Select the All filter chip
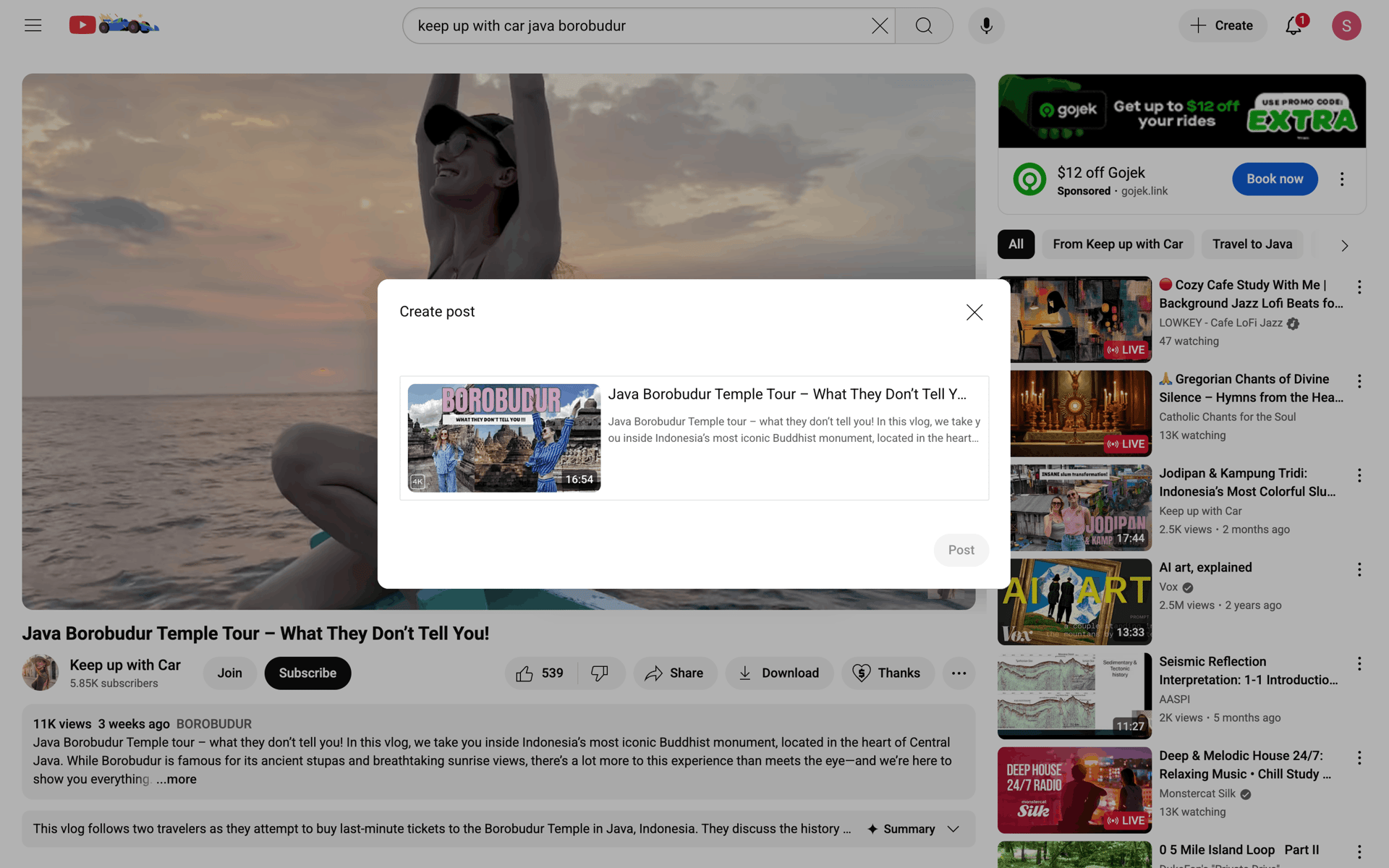The height and width of the screenshot is (868, 1389). coord(1016,244)
